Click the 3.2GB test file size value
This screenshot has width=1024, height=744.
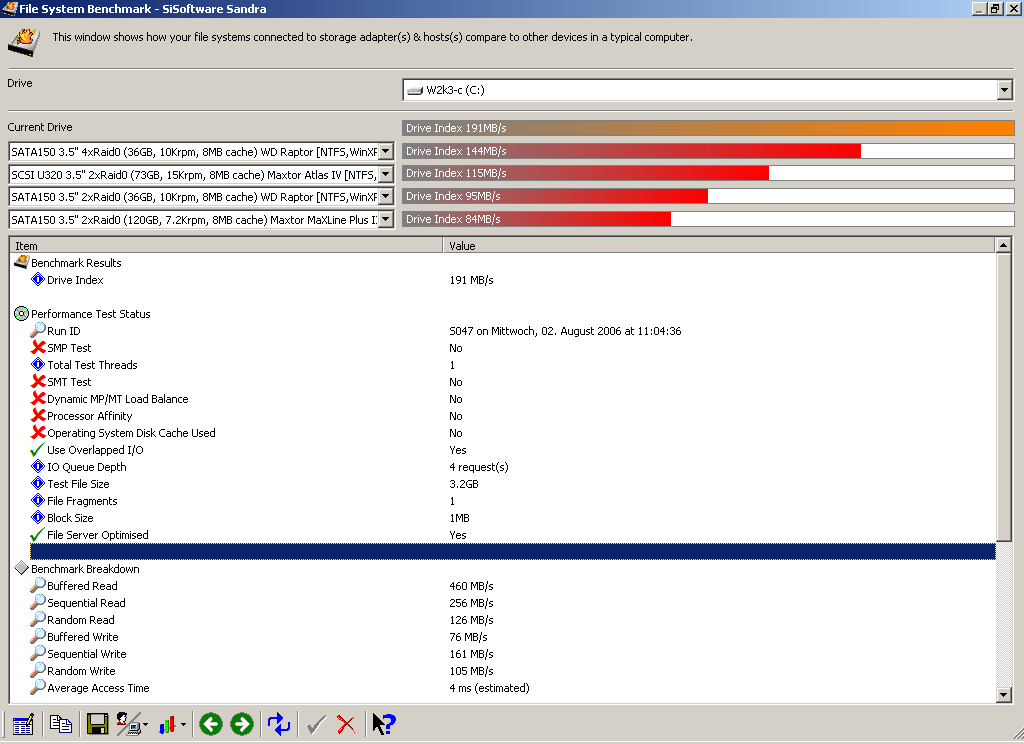[x=464, y=484]
